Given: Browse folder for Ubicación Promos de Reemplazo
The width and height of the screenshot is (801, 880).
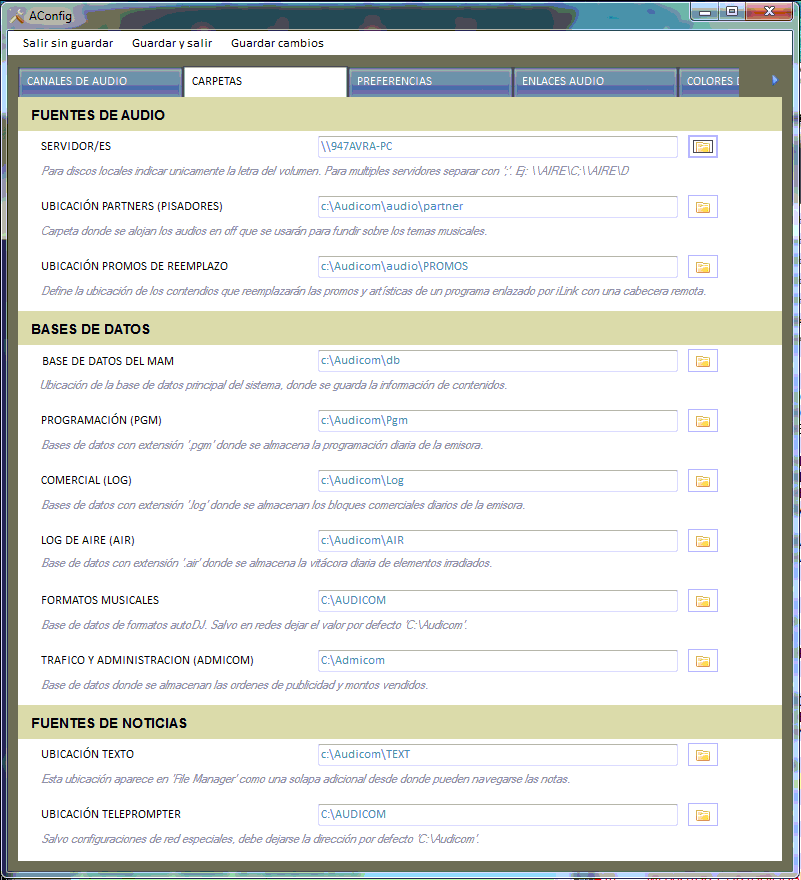Looking at the screenshot, I should [x=702, y=267].
